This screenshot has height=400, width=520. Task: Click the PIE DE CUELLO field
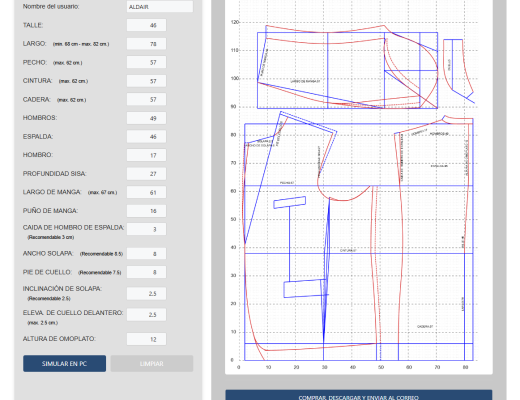[146, 272]
